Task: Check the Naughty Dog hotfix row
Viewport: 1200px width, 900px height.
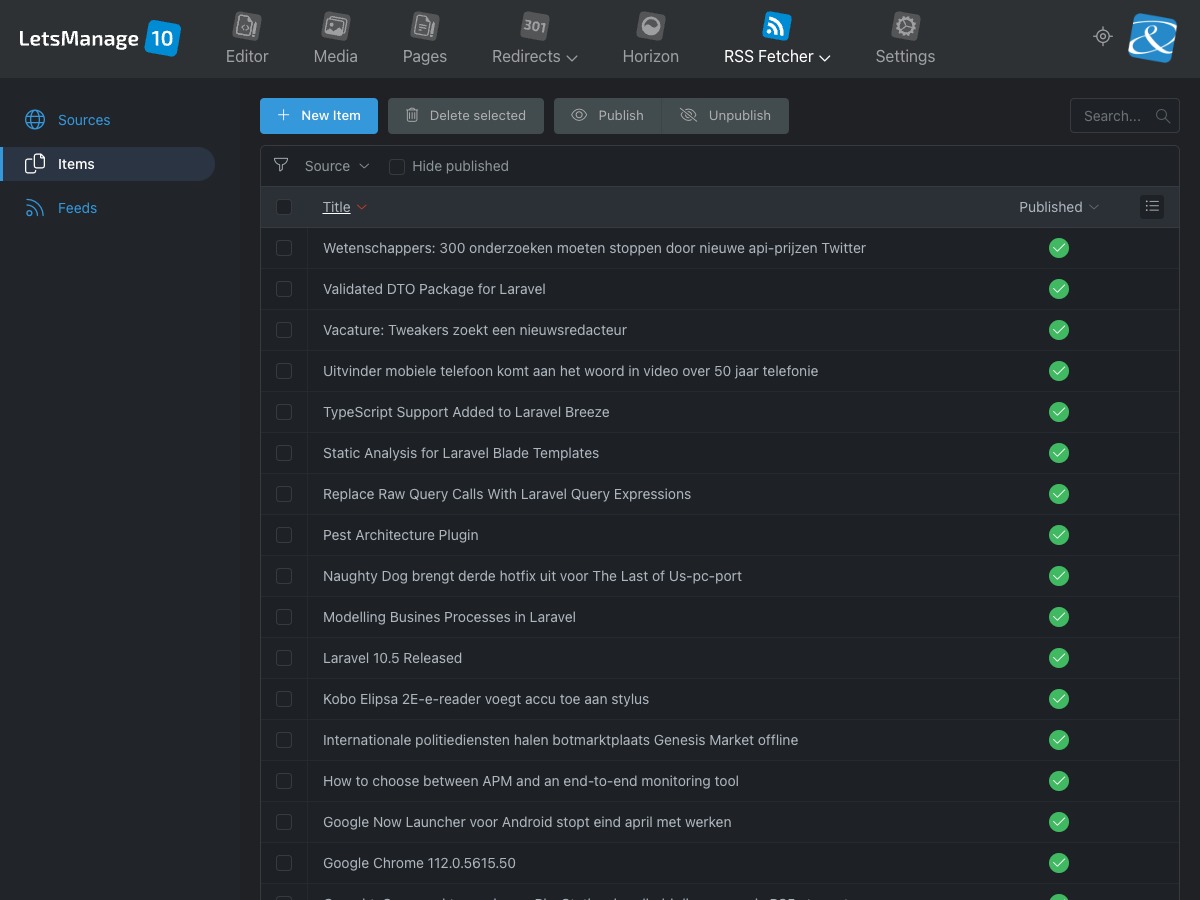Action: [x=284, y=576]
